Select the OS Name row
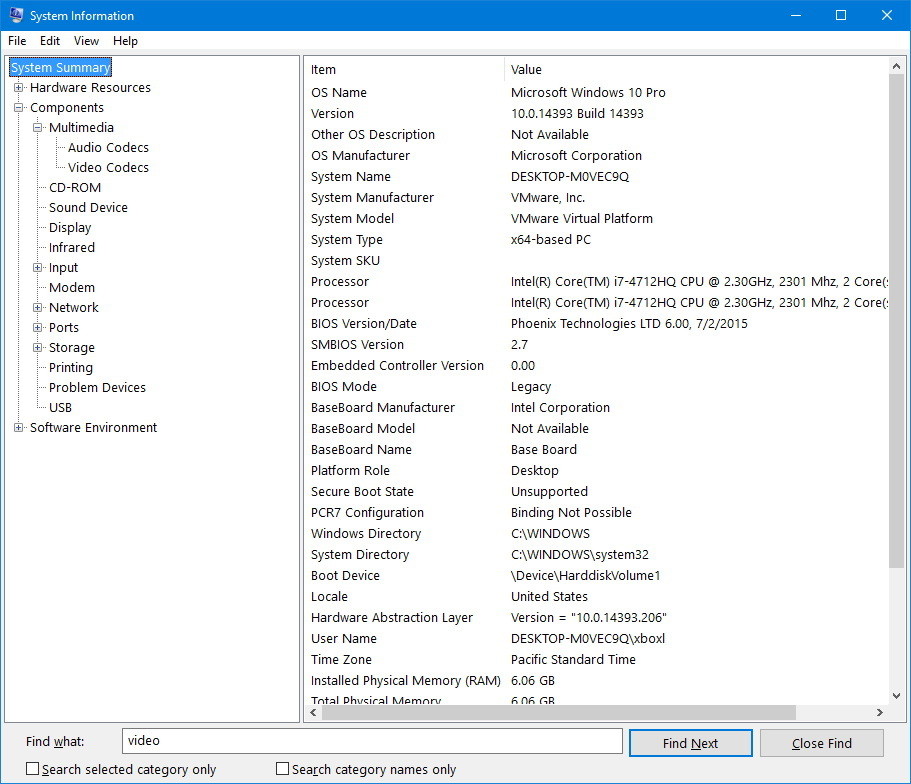The image size is (911, 784). click(x=596, y=93)
